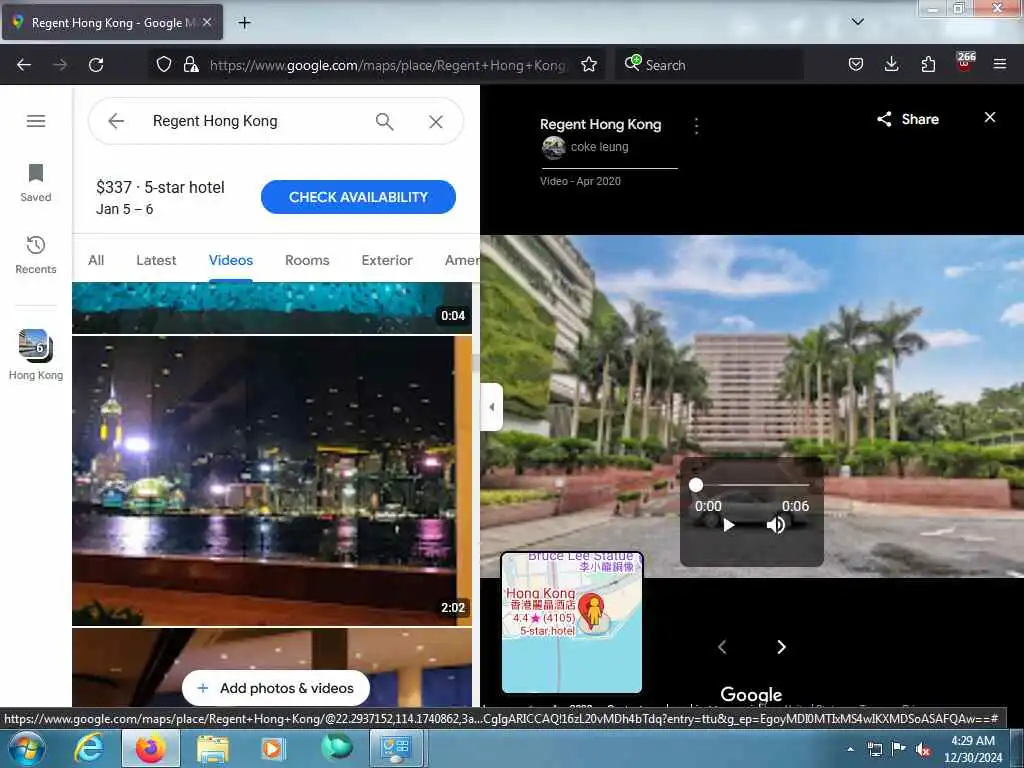Open the extension badge showing 266
Viewport: 1024px width, 768px height.
(x=965, y=62)
